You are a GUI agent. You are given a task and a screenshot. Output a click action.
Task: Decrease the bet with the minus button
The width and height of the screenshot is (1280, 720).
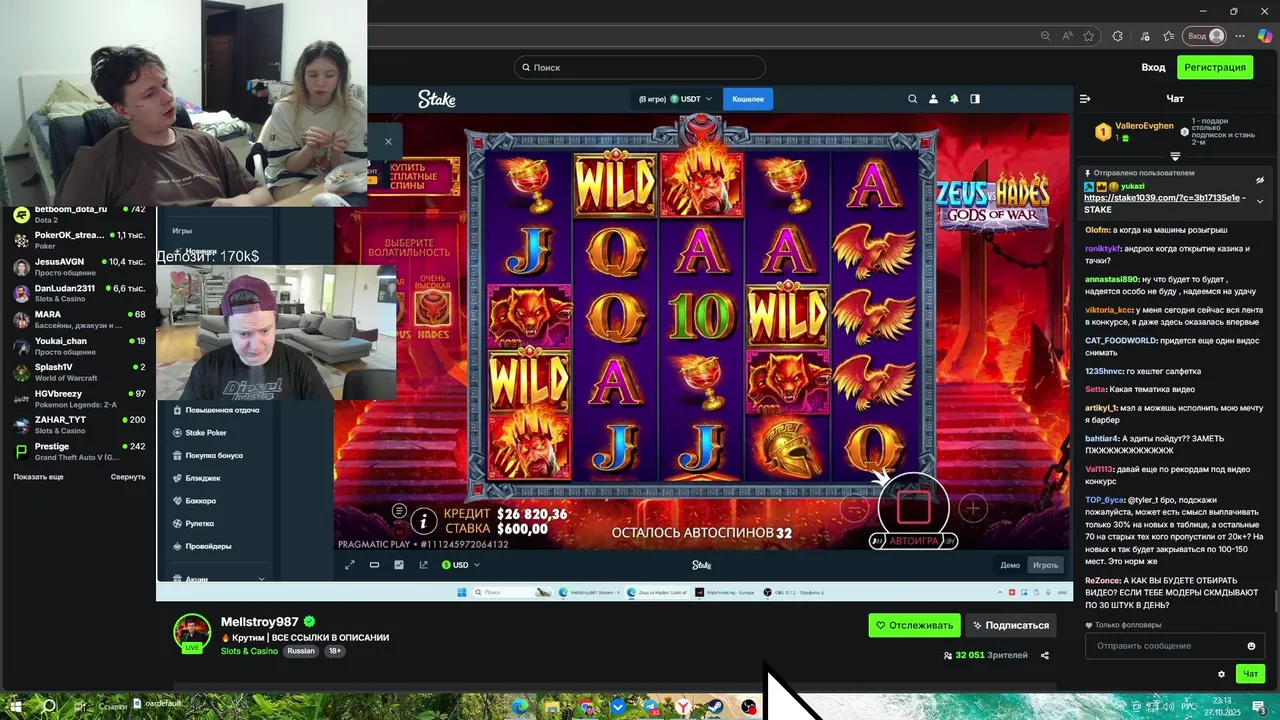(x=854, y=508)
